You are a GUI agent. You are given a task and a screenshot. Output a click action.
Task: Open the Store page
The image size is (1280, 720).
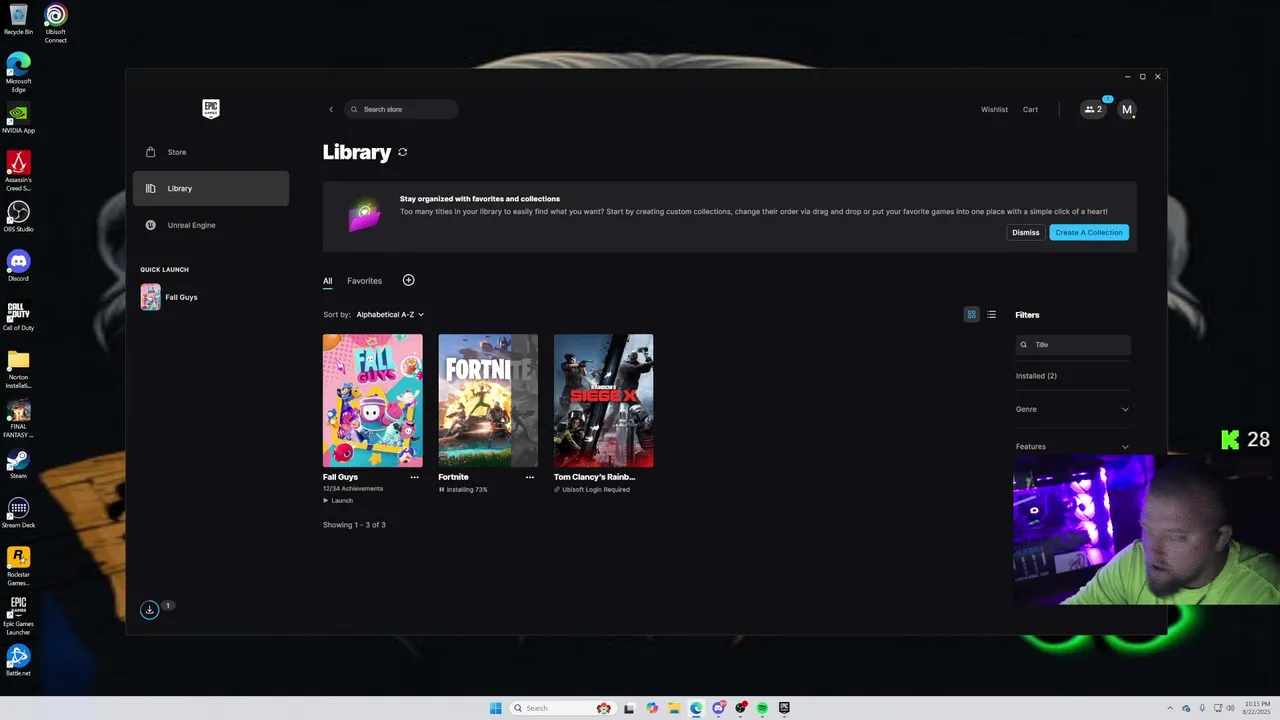[x=211, y=152]
